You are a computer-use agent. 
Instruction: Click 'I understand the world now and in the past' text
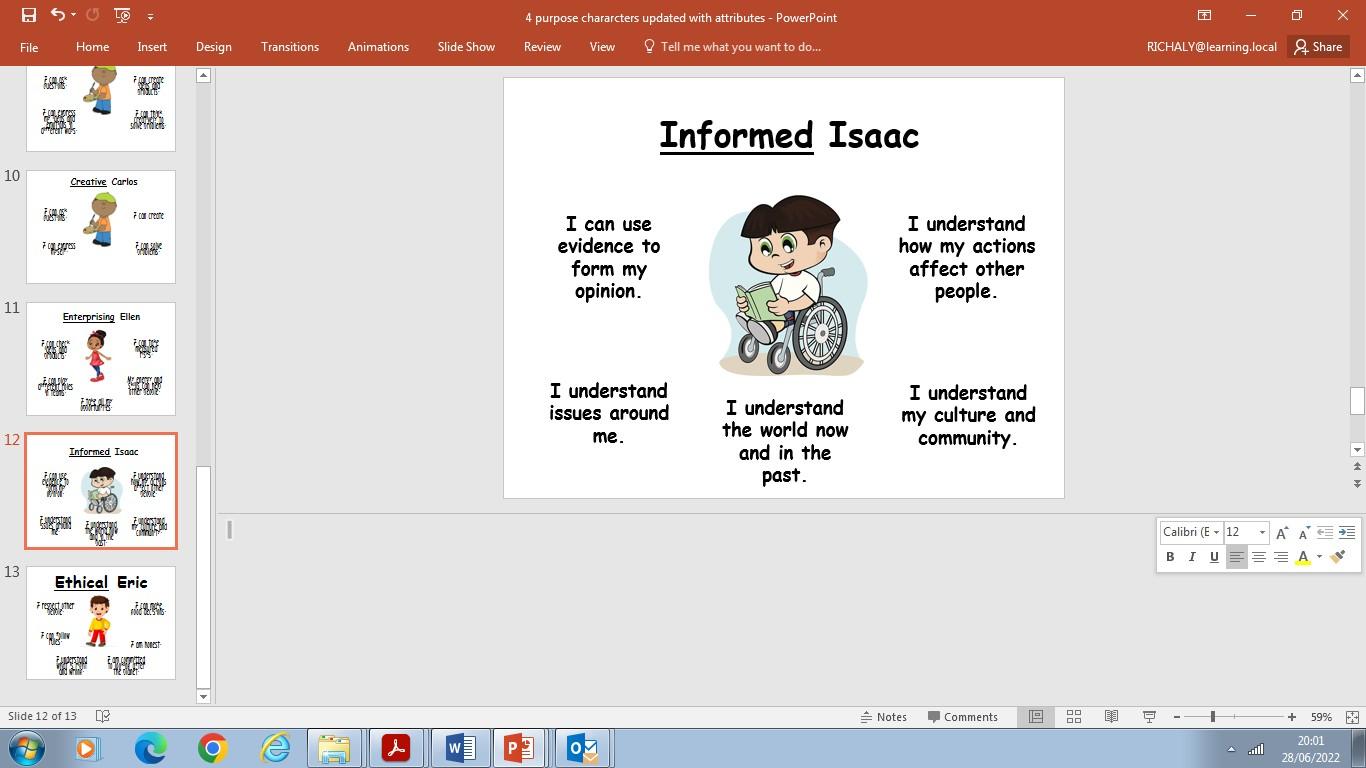coord(785,441)
